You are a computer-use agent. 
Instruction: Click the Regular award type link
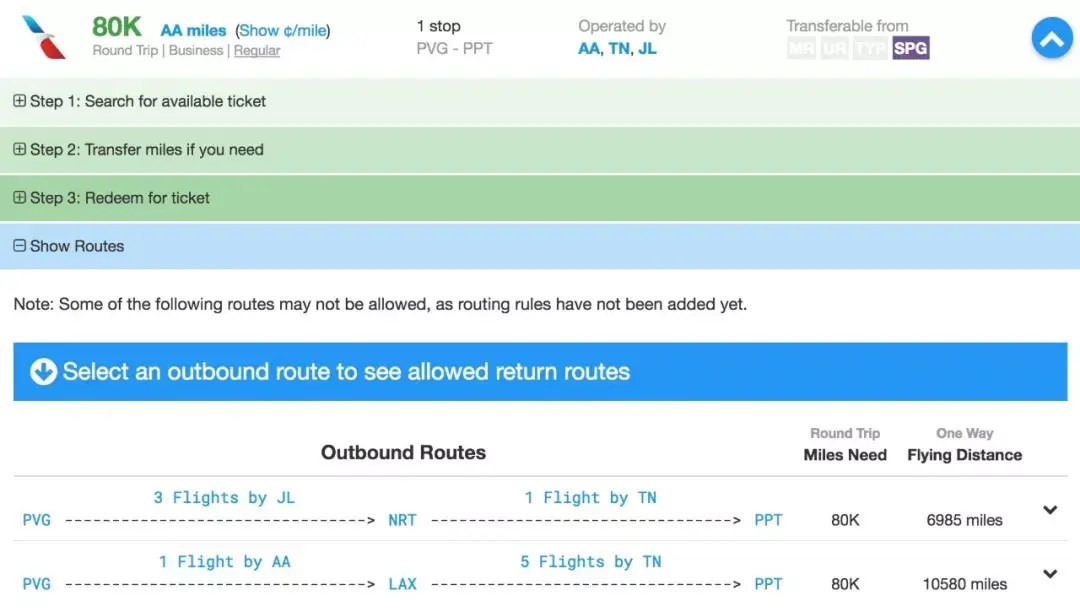click(257, 50)
